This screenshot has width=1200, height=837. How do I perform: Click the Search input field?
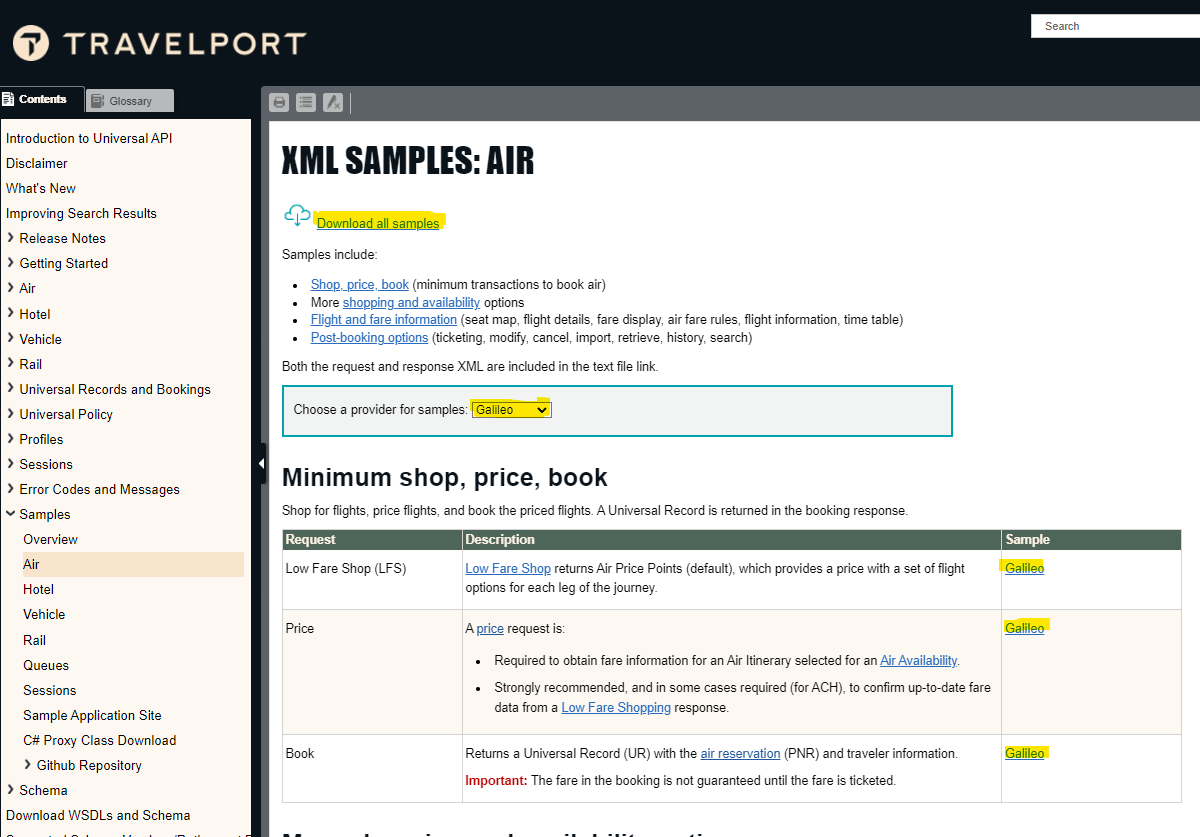pyautogui.click(x=1115, y=25)
